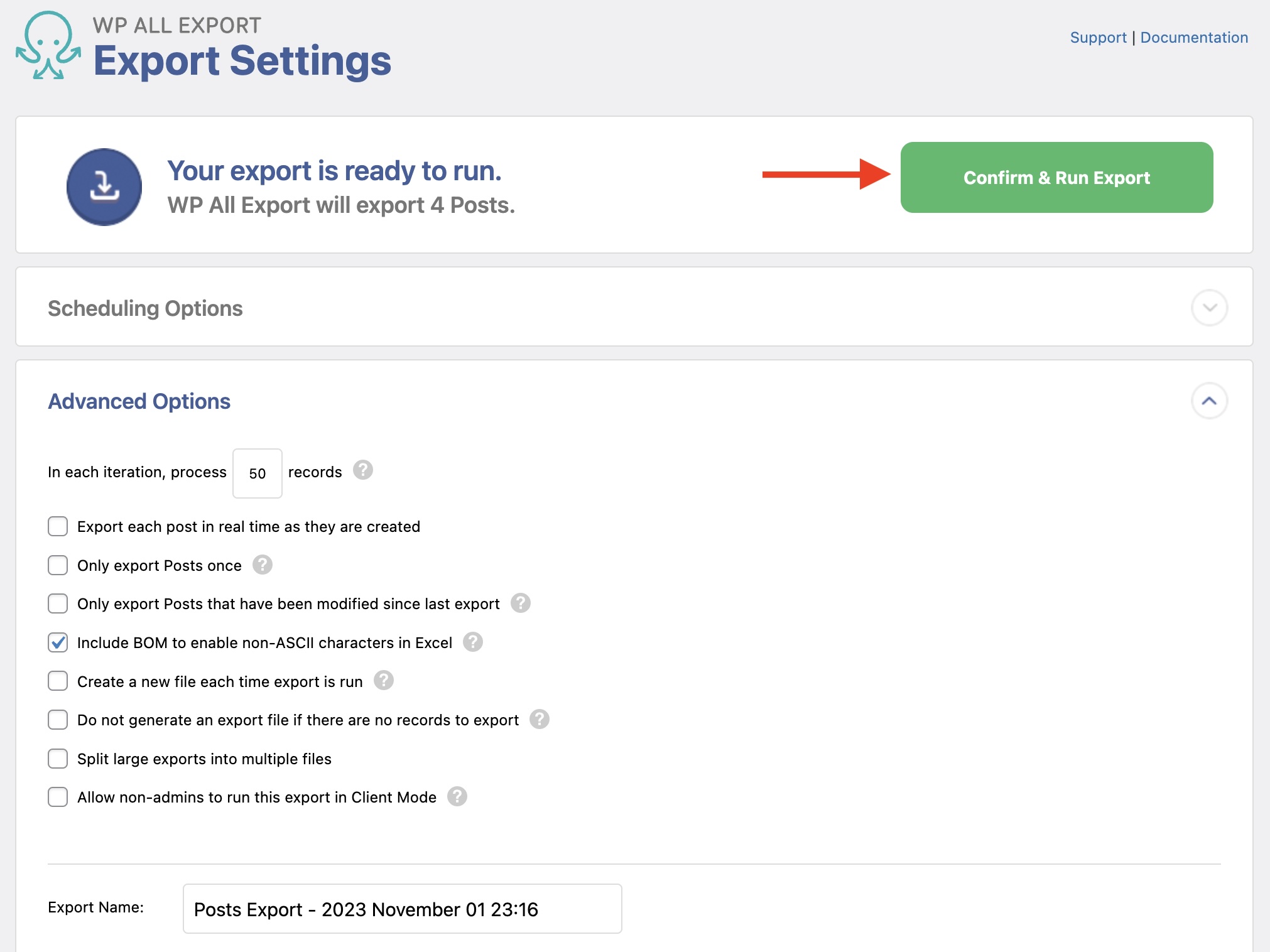Enable Only export Posts once
This screenshot has height=952, width=1270.
(x=57, y=565)
